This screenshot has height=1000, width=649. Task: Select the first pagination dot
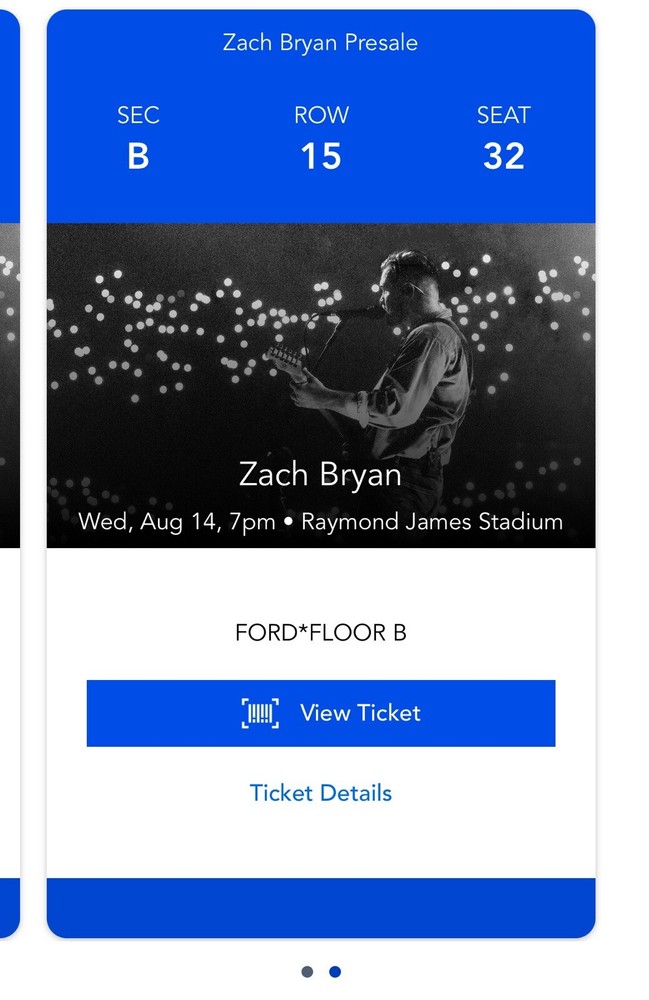[305, 970]
